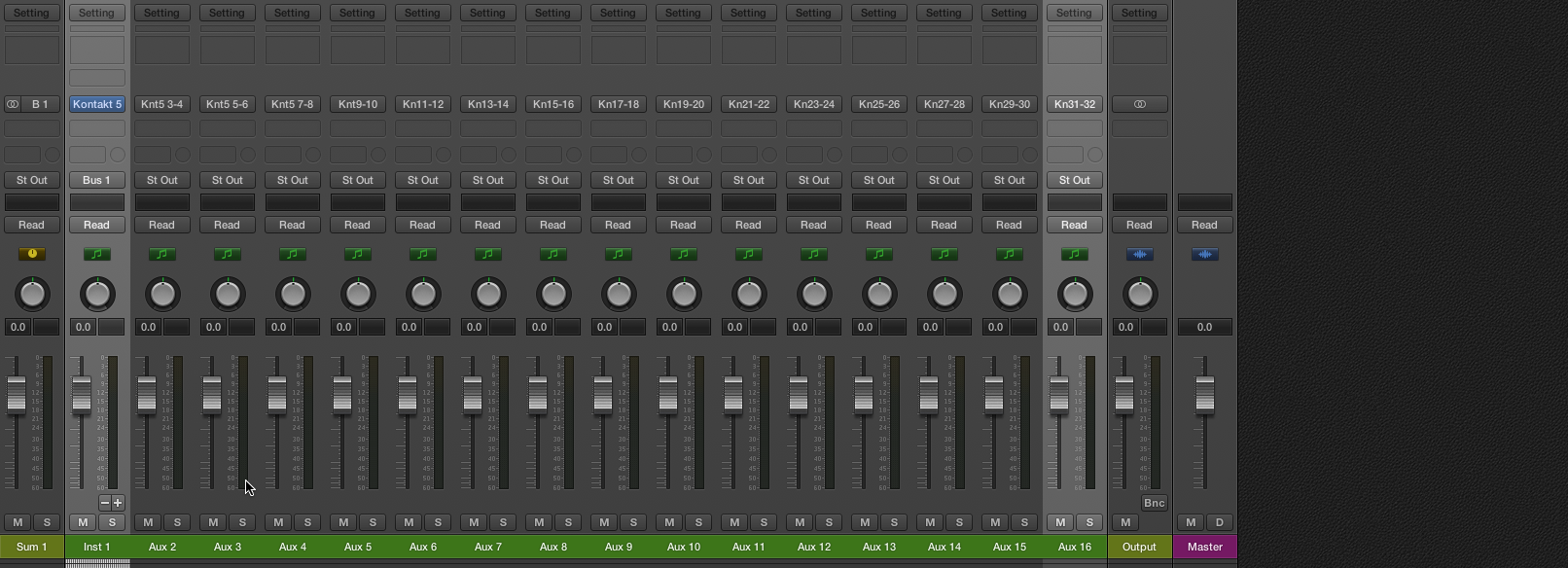Mute the Aux 2 channel
The width and height of the screenshot is (1568, 568).
click(x=148, y=522)
